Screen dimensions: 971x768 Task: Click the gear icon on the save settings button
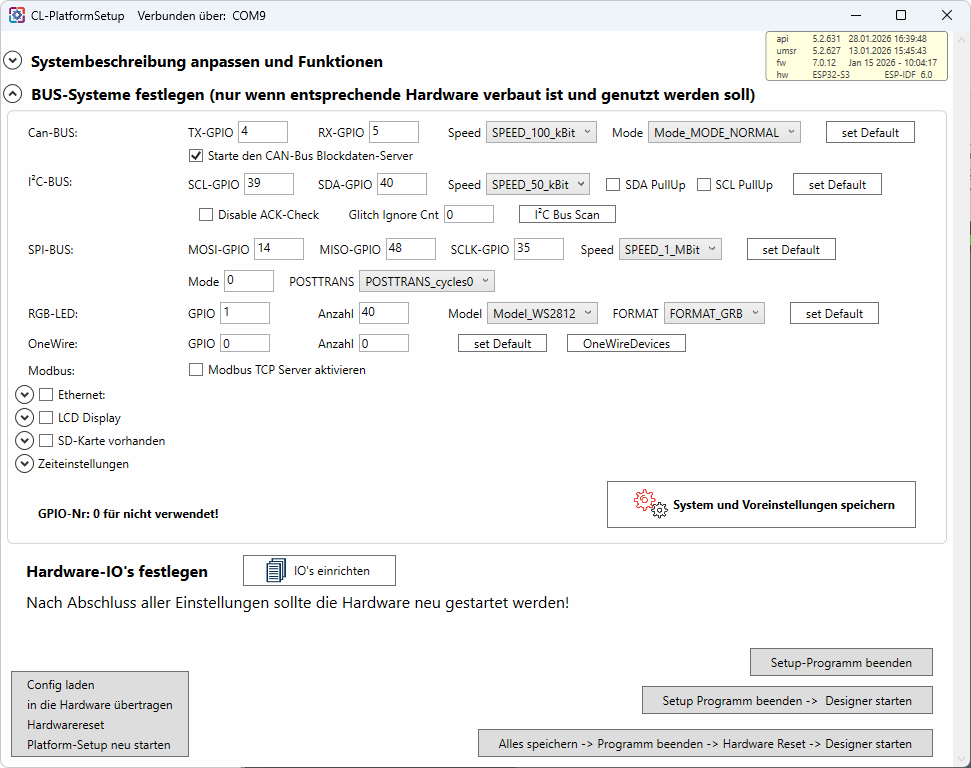pyautogui.click(x=650, y=504)
